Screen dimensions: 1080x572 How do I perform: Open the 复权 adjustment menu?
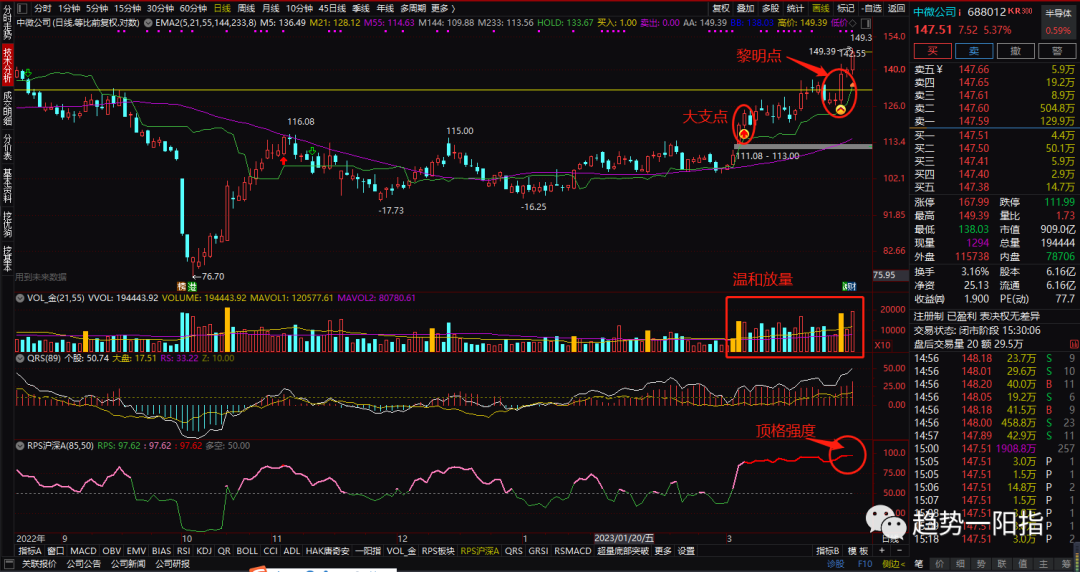click(720, 8)
